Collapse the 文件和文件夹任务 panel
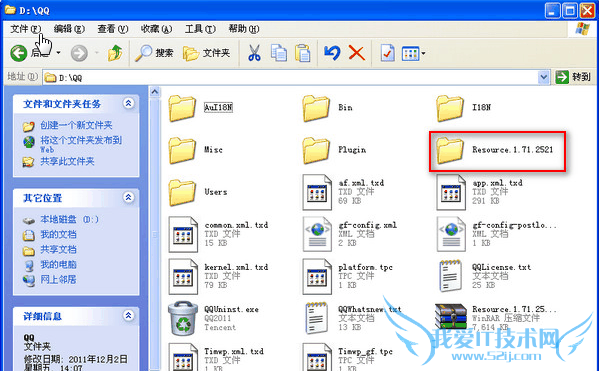The image size is (599, 371). click(x=128, y=103)
